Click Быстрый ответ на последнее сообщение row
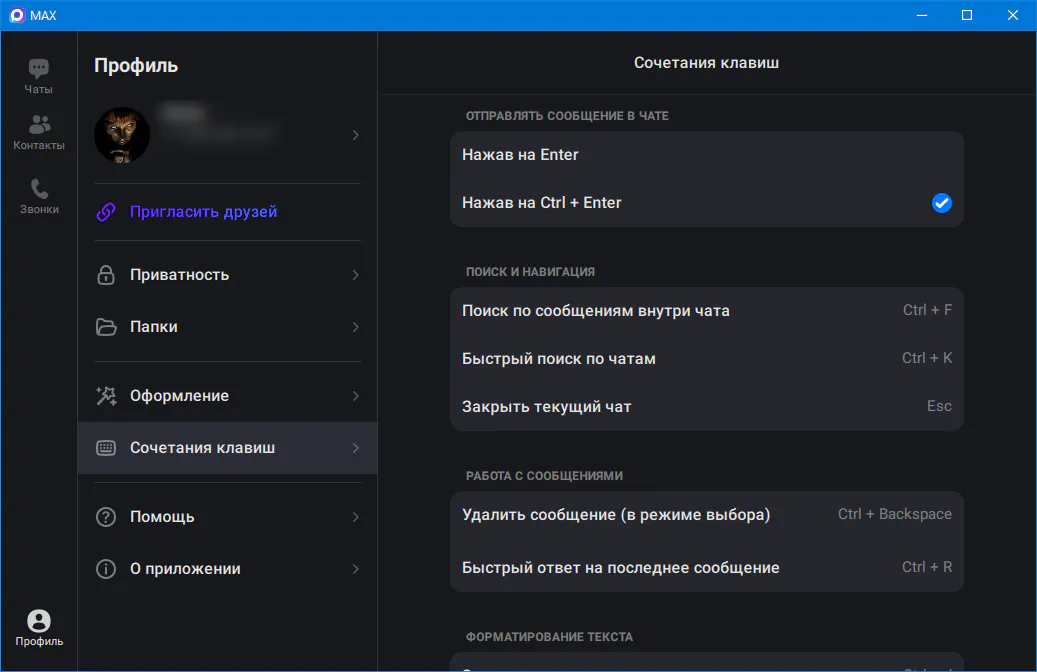Screen dimensions: 1037x672 coord(706,567)
